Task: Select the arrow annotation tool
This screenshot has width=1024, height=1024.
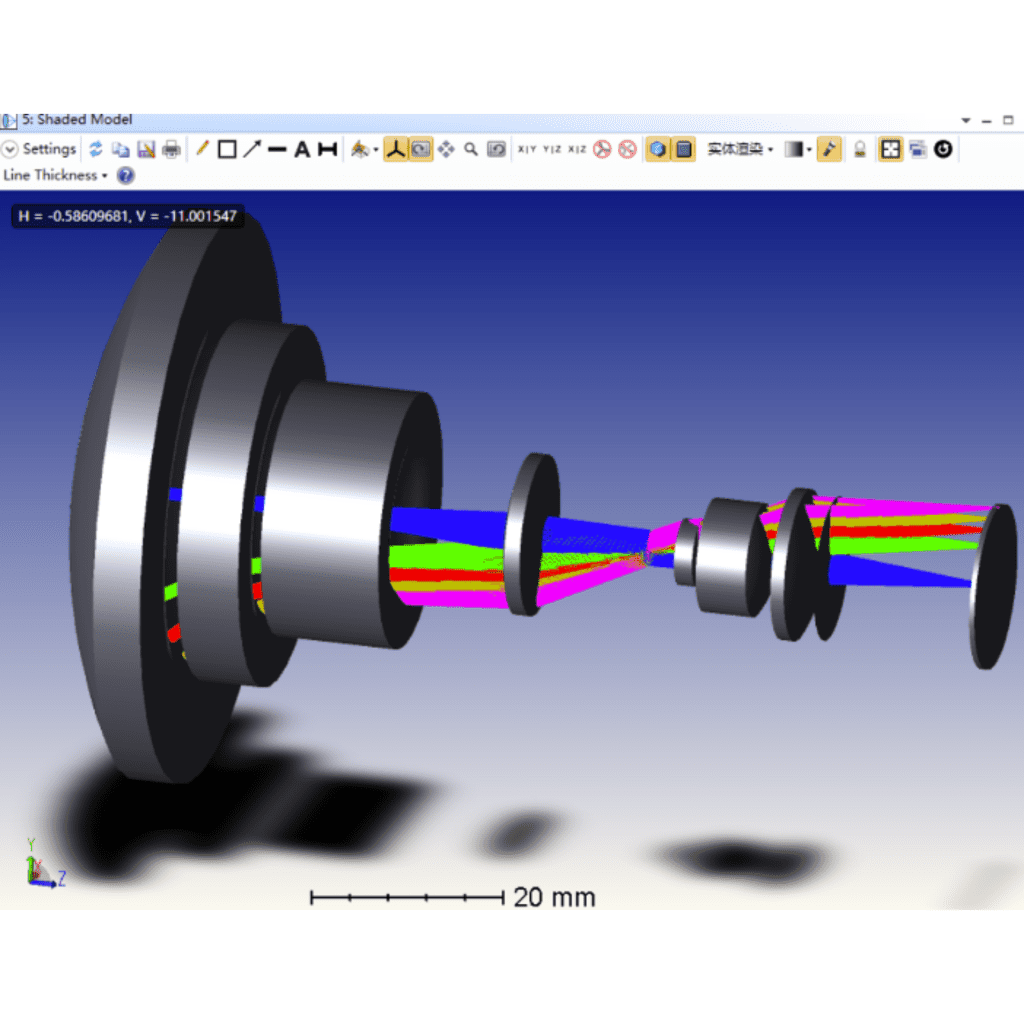Action: (252, 150)
